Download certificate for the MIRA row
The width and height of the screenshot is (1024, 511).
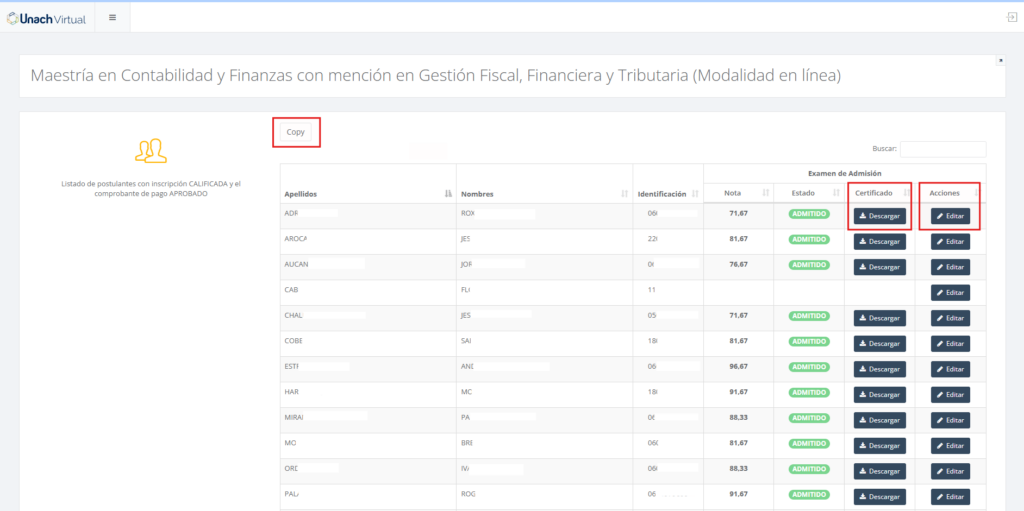click(879, 420)
